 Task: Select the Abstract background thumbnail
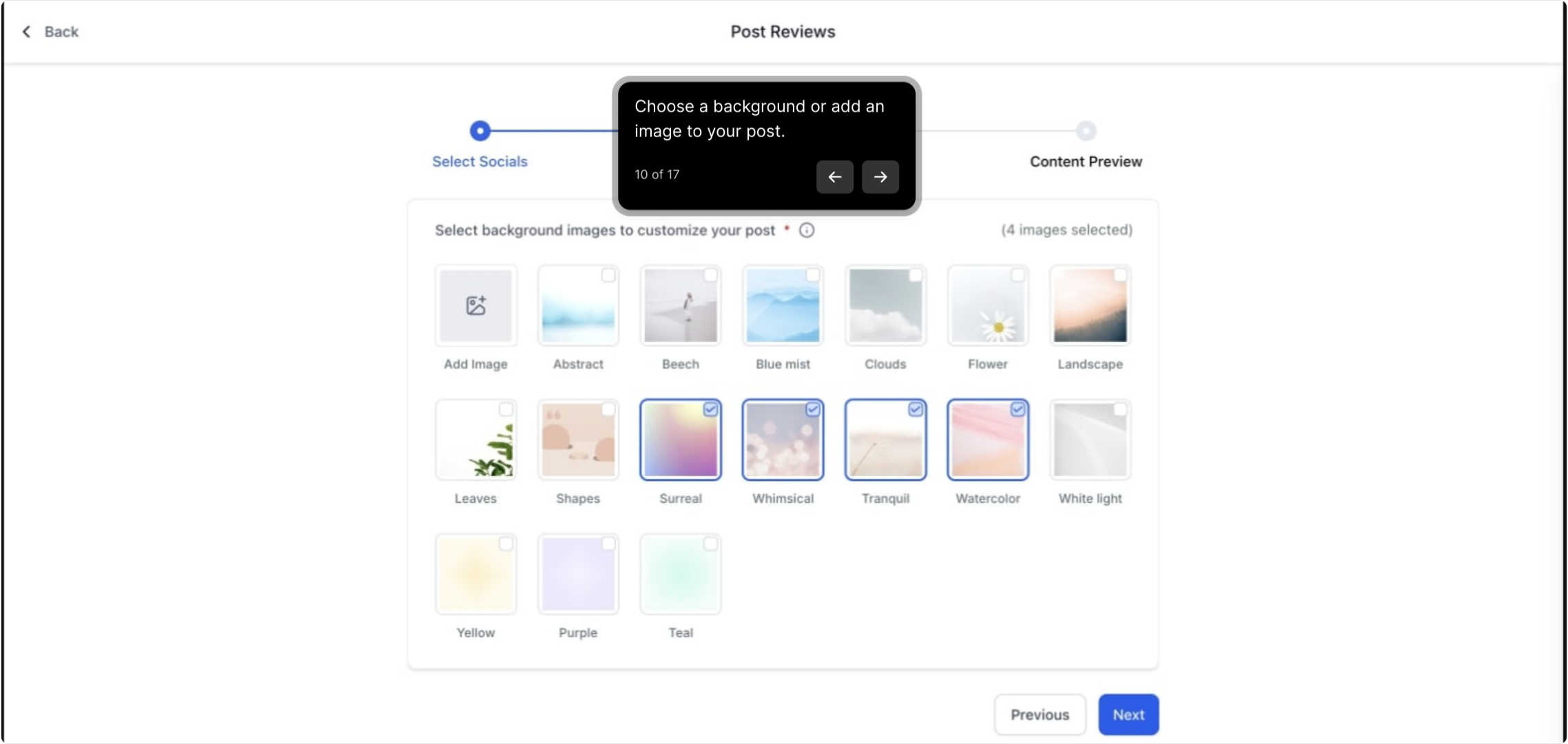point(578,305)
